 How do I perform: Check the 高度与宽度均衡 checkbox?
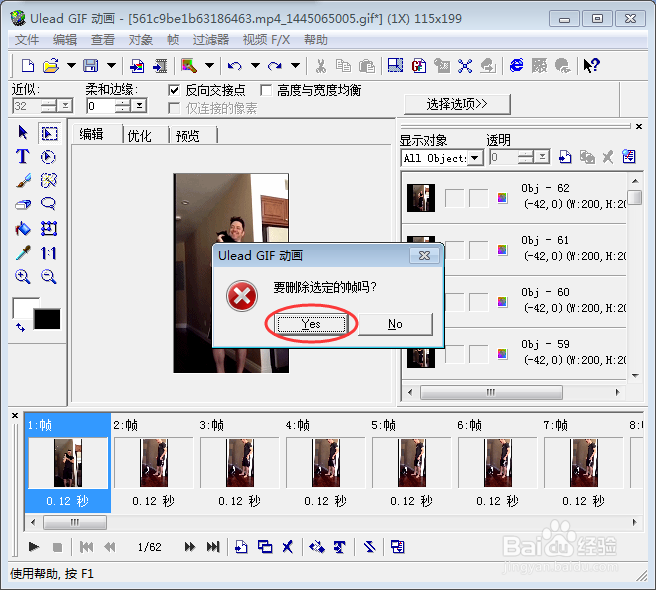point(266,90)
